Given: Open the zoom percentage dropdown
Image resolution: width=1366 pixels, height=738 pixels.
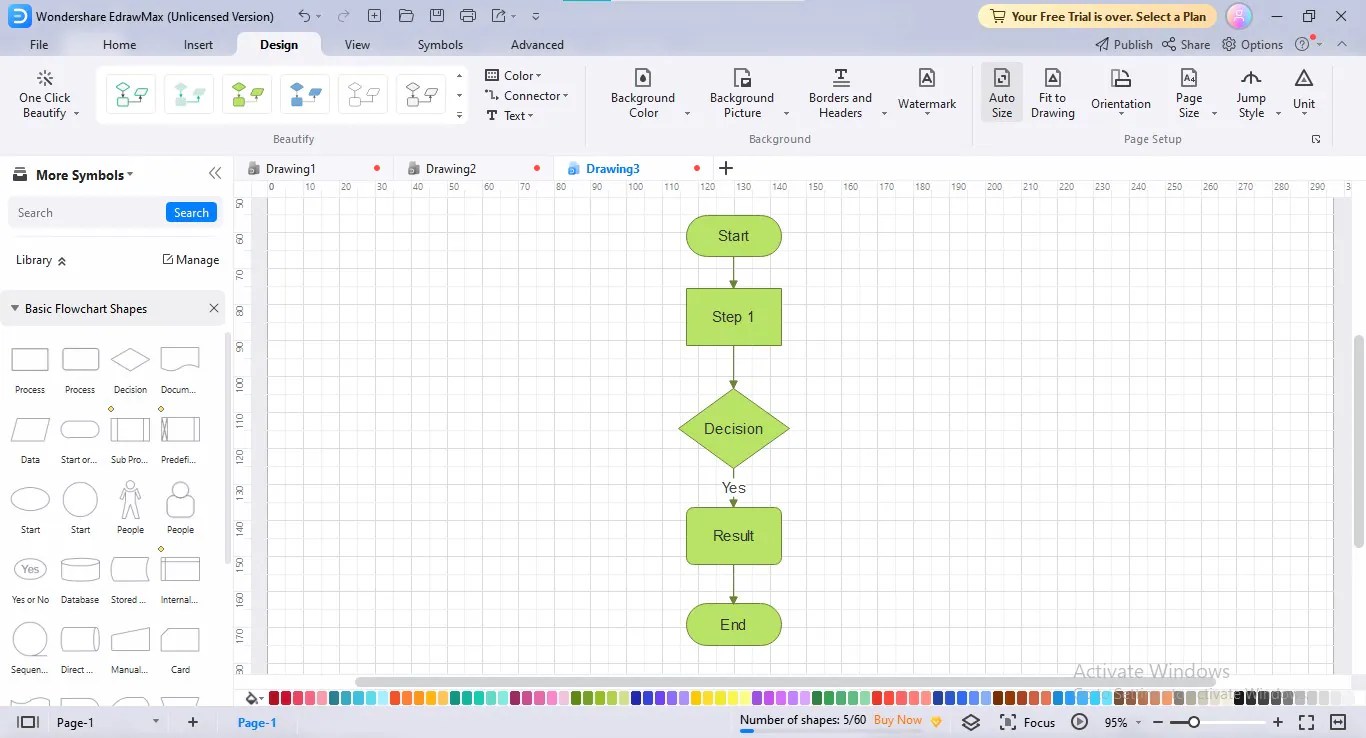Looking at the screenshot, I should click(1120, 721).
